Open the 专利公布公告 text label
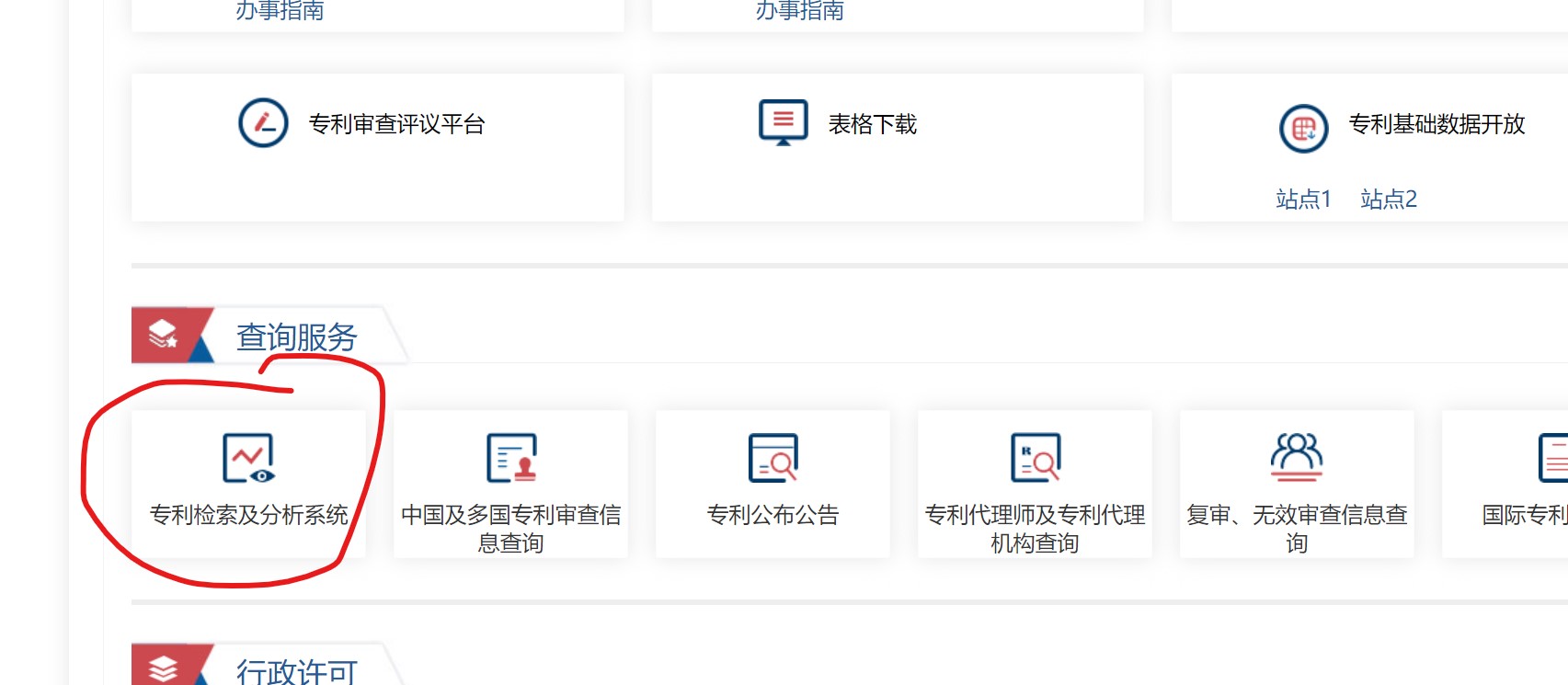 click(773, 515)
